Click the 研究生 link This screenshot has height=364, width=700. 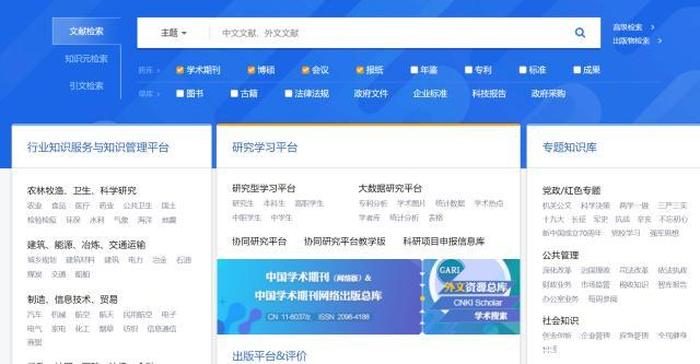tap(243, 203)
